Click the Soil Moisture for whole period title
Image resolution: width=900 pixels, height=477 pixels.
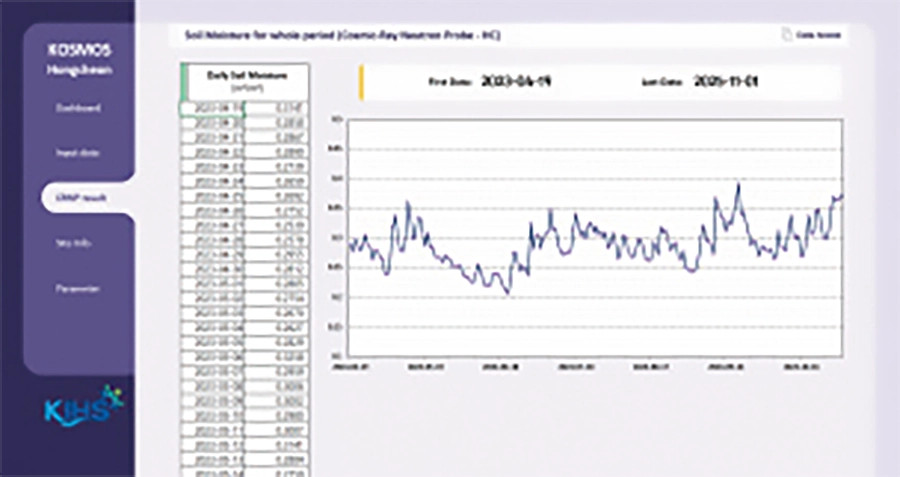coord(342,35)
